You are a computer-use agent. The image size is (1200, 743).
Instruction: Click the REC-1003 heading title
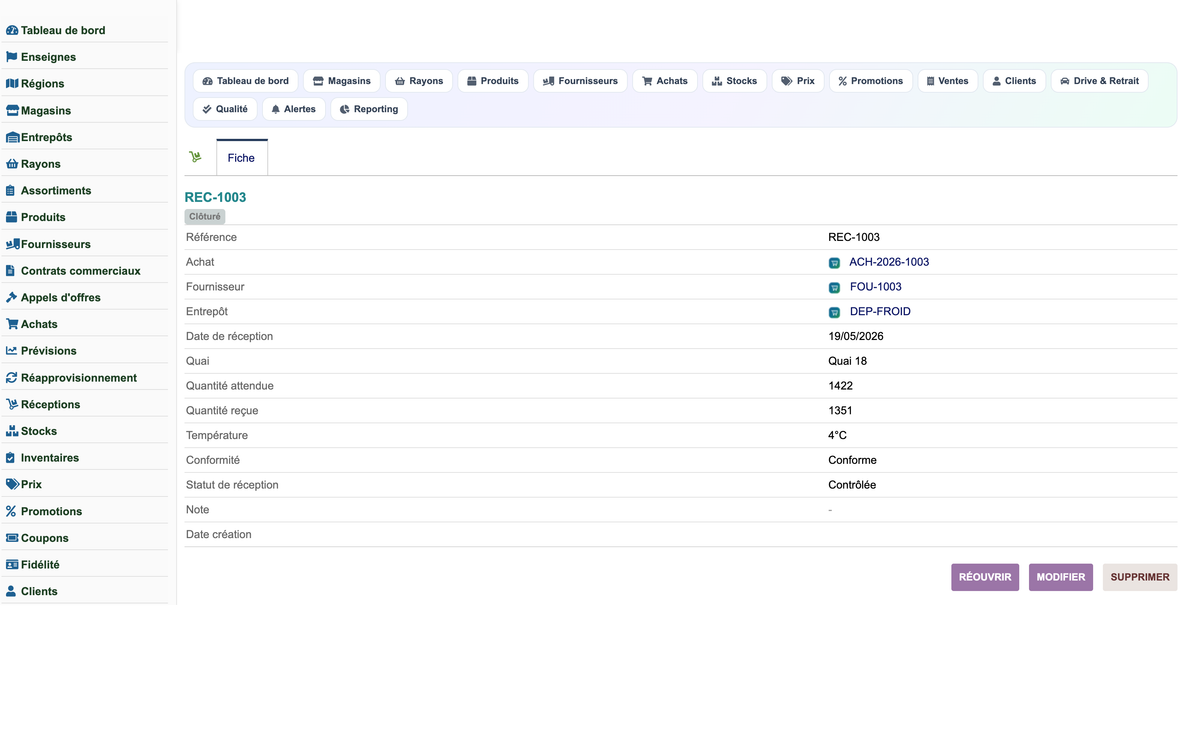(215, 197)
